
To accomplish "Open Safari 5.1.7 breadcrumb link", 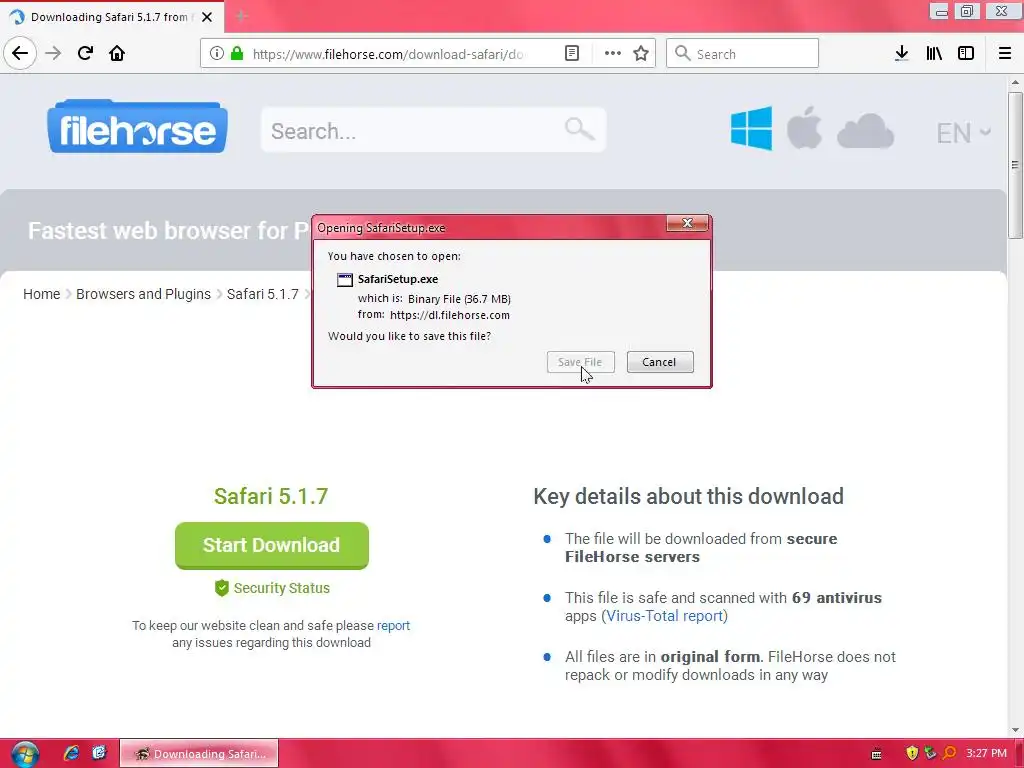I will (x=263, y=294).
